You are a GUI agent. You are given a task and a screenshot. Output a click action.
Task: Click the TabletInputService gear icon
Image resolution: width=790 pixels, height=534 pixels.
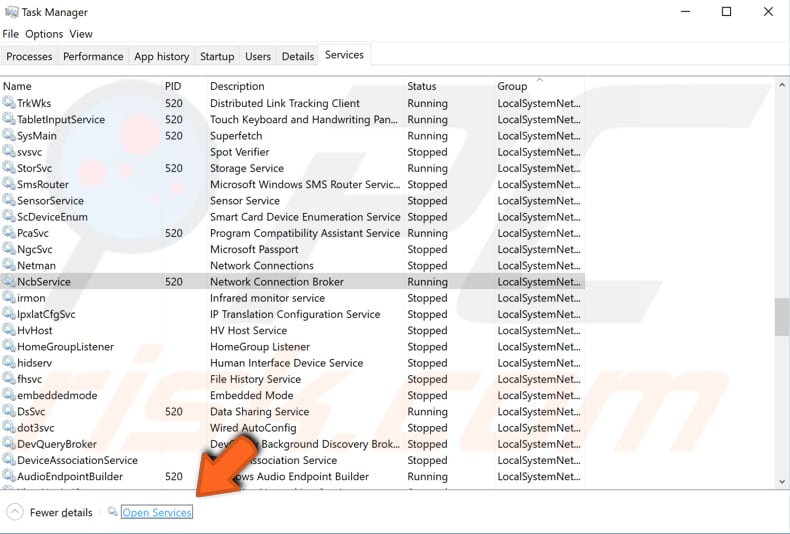click(9, 118)
